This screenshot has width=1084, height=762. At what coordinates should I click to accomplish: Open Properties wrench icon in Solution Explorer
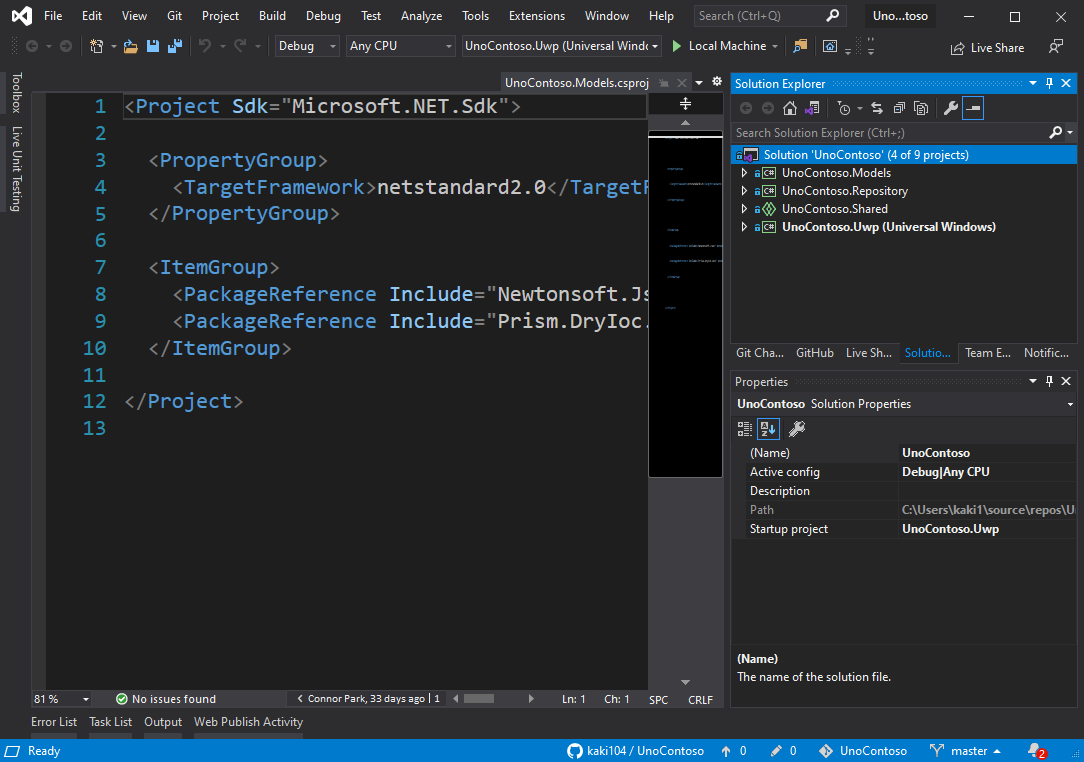pyautogui.click(x=951, y=108)
